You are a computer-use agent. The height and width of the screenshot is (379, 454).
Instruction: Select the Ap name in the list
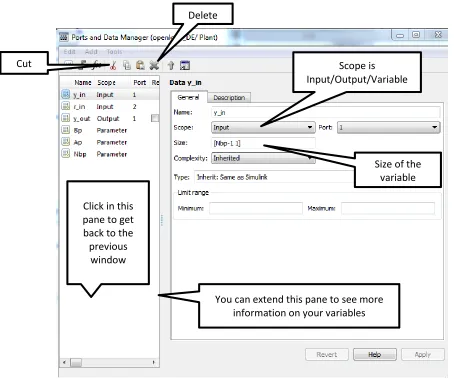click(x=78, y=142)
